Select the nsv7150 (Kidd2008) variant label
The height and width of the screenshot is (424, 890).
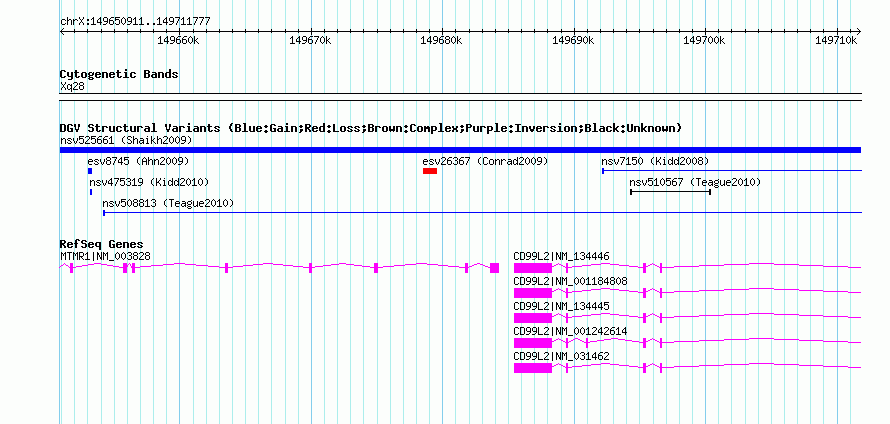[655, 162]
